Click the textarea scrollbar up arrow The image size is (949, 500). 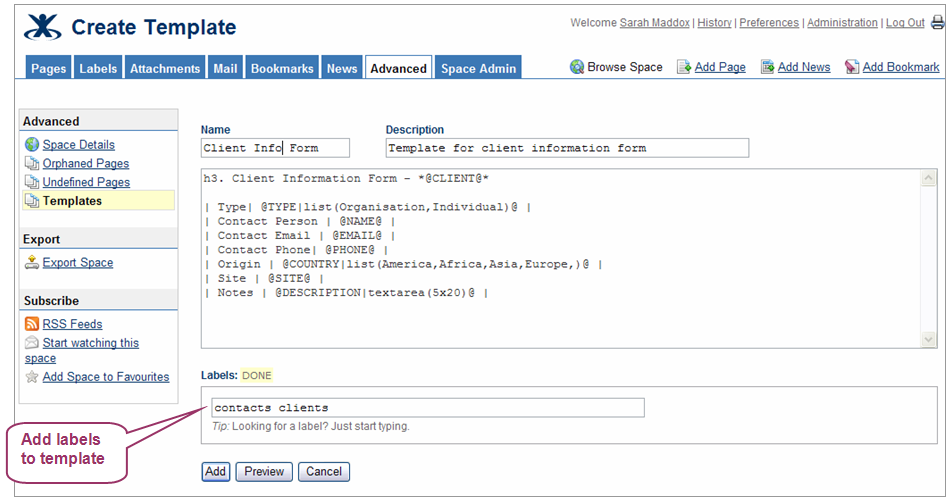[x=928, y=177]
